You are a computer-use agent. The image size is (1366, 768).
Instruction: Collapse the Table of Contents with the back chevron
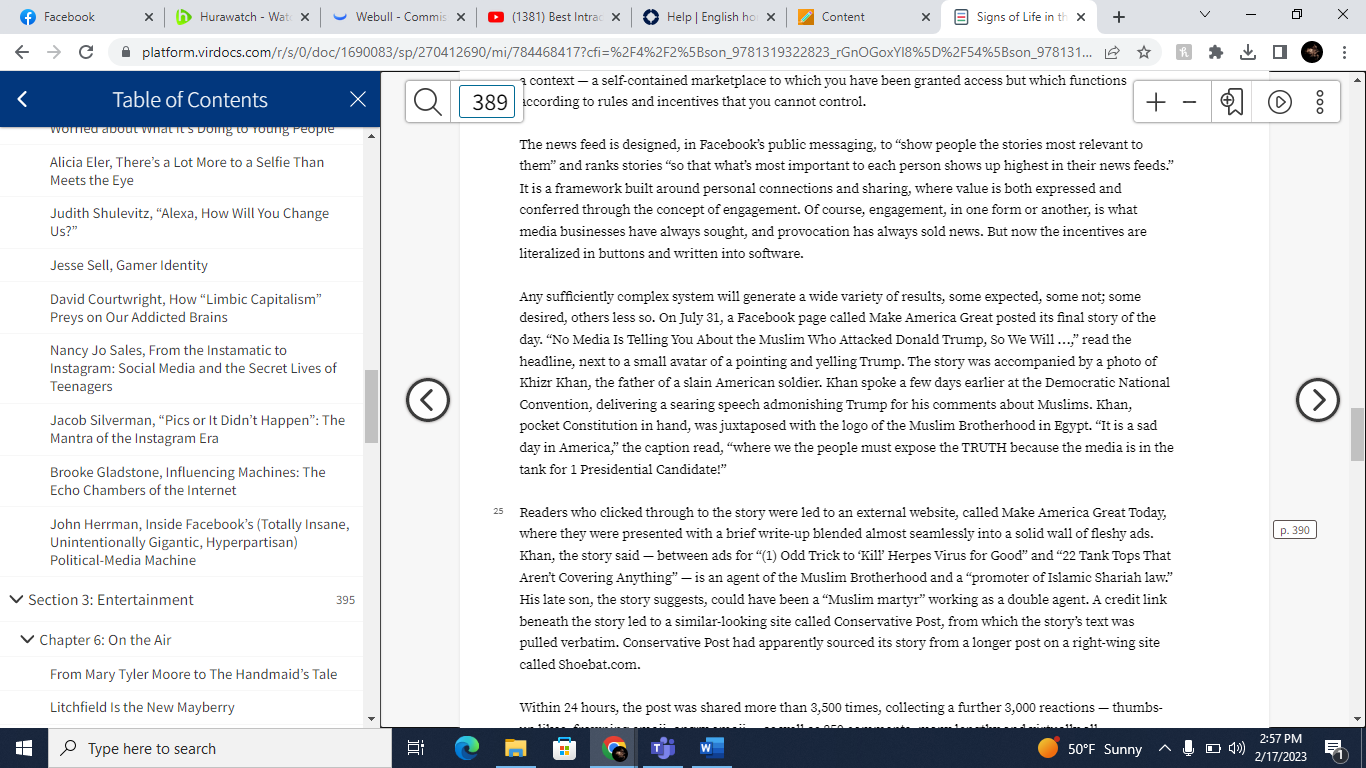pos(23,99)
